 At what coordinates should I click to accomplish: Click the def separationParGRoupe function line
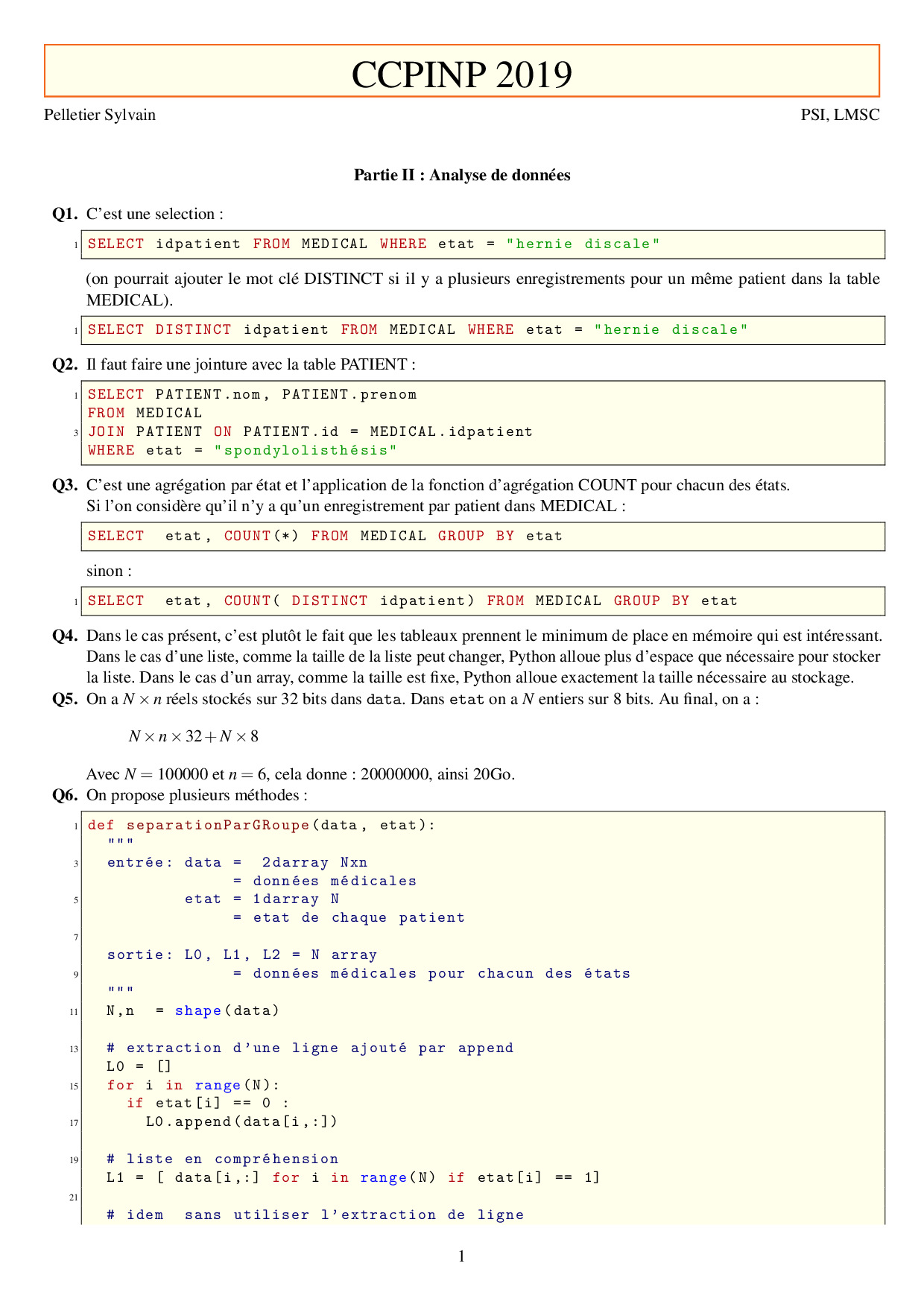tap(261, 825)
